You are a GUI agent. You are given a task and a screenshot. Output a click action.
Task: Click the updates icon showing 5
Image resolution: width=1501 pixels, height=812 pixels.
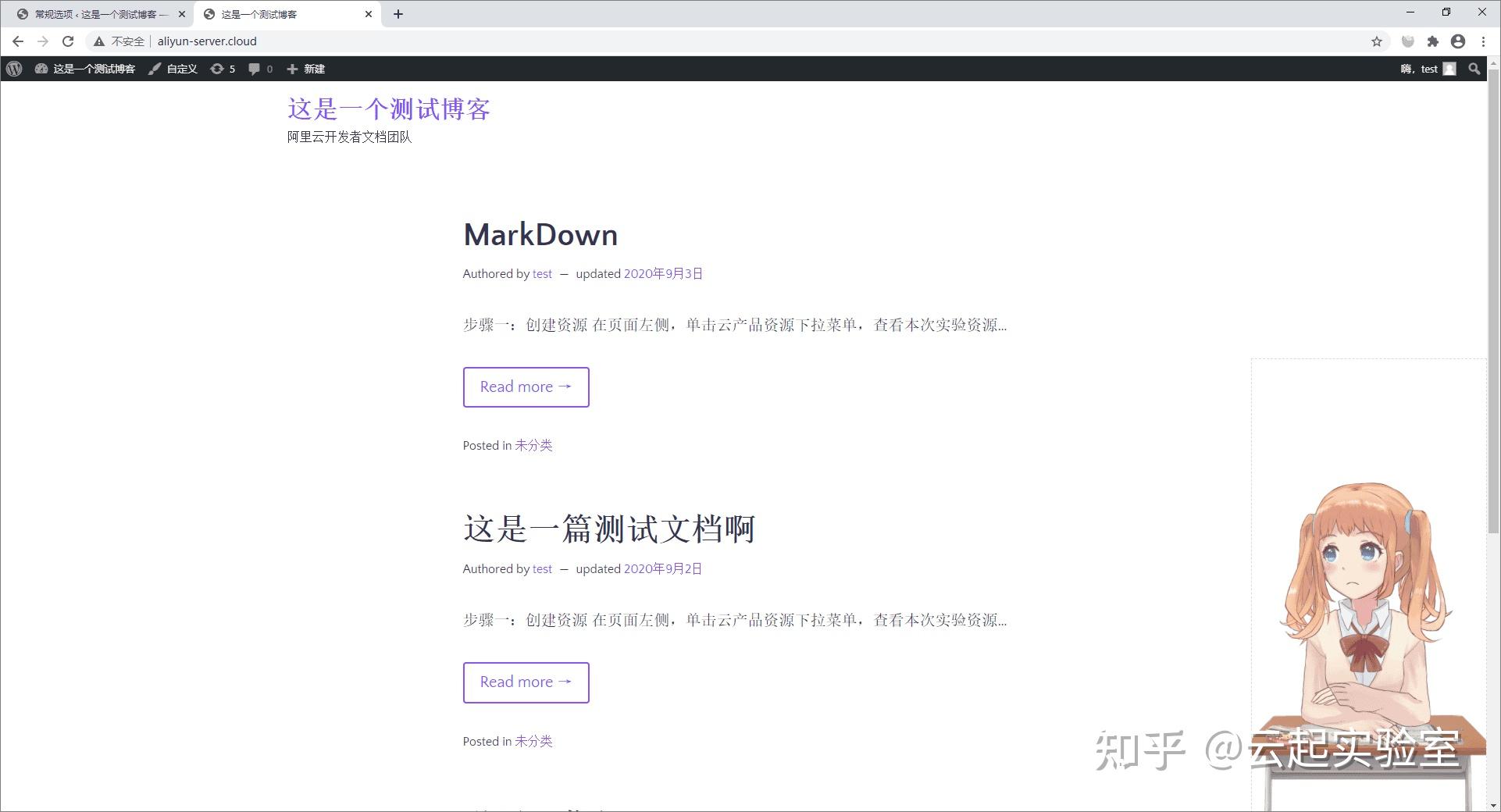[x=223, y=69]
